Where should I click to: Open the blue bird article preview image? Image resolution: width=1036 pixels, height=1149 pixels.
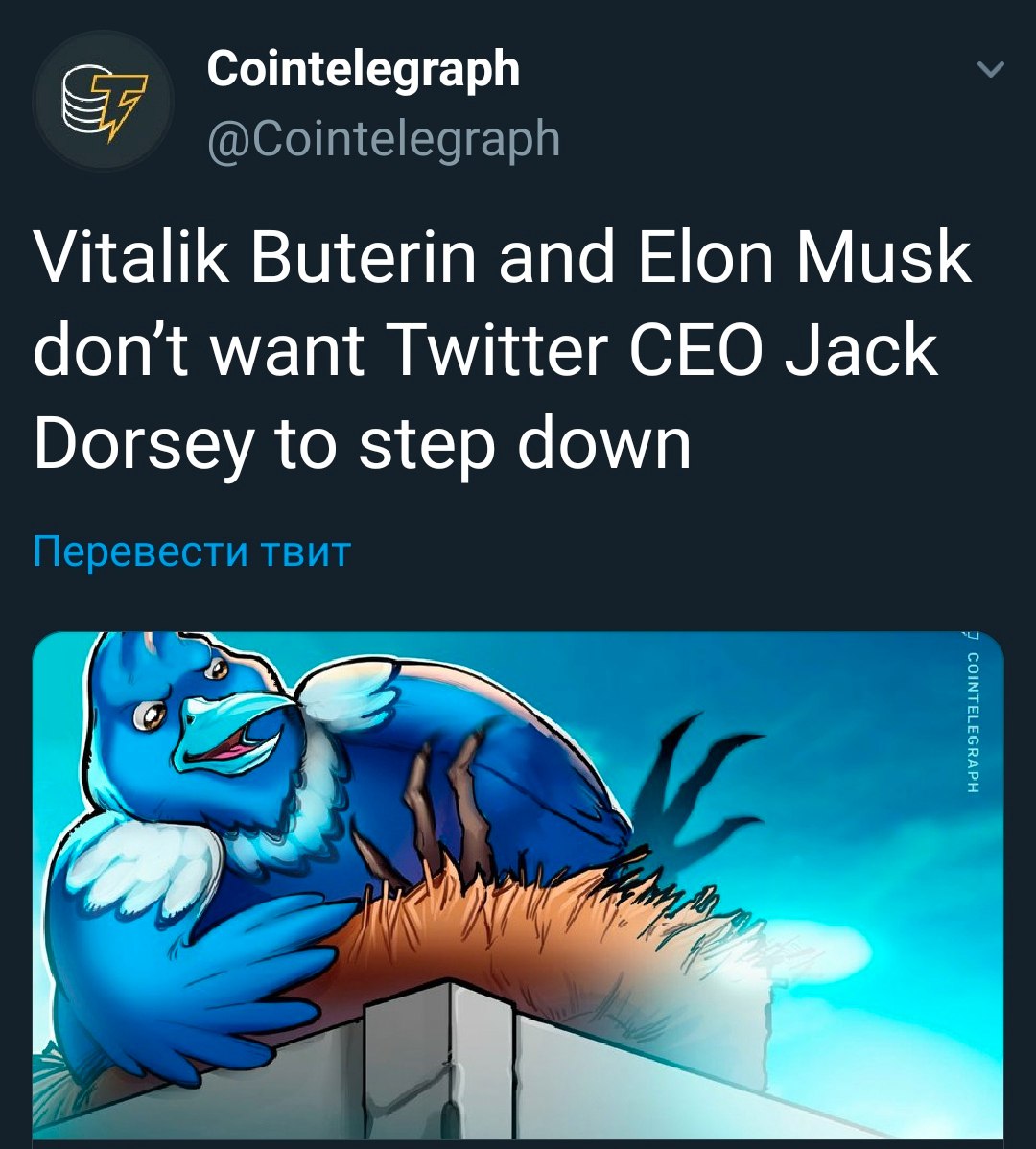coord(518,885)
